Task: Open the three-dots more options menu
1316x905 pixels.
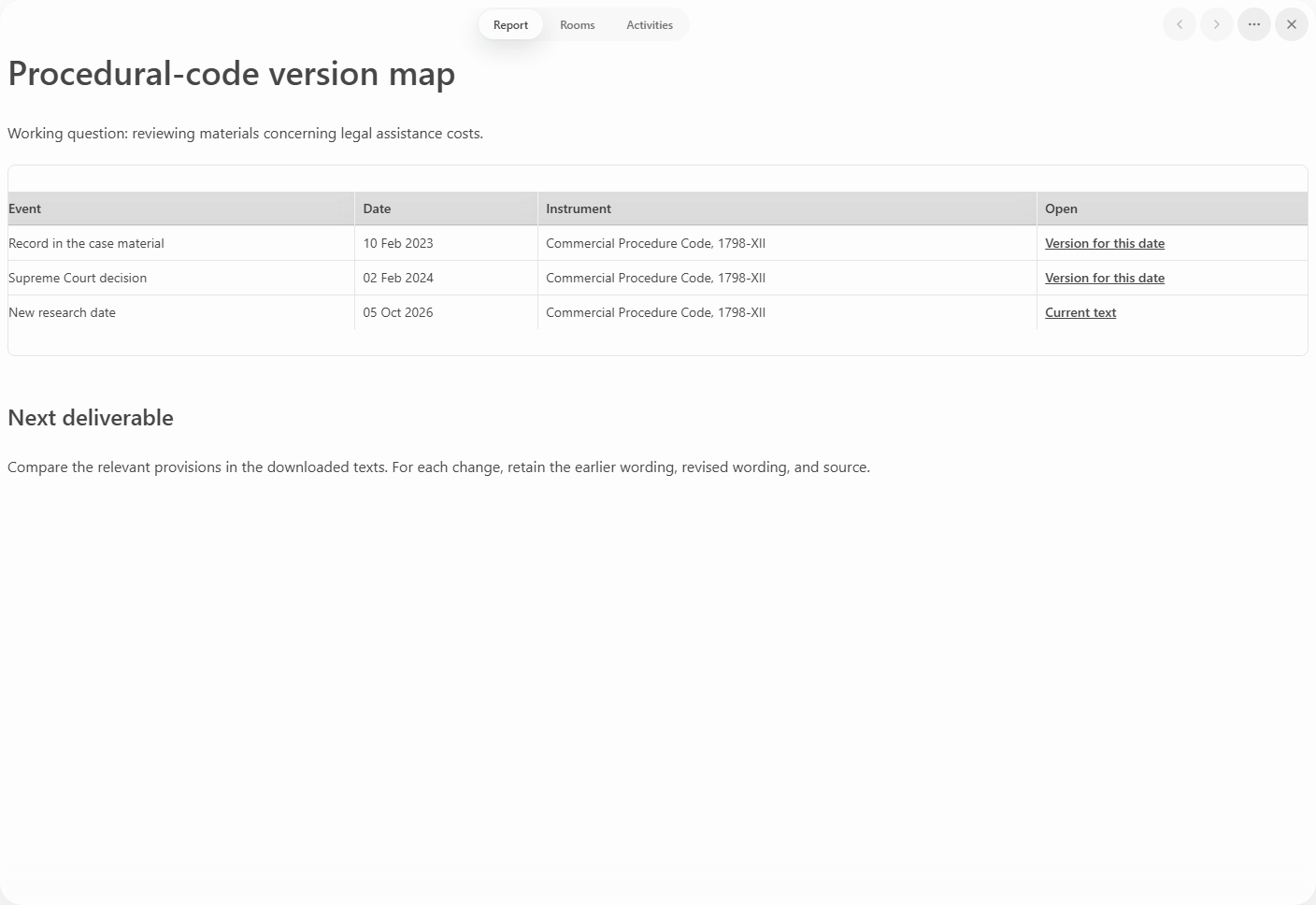Action: tap(1254, 24)
